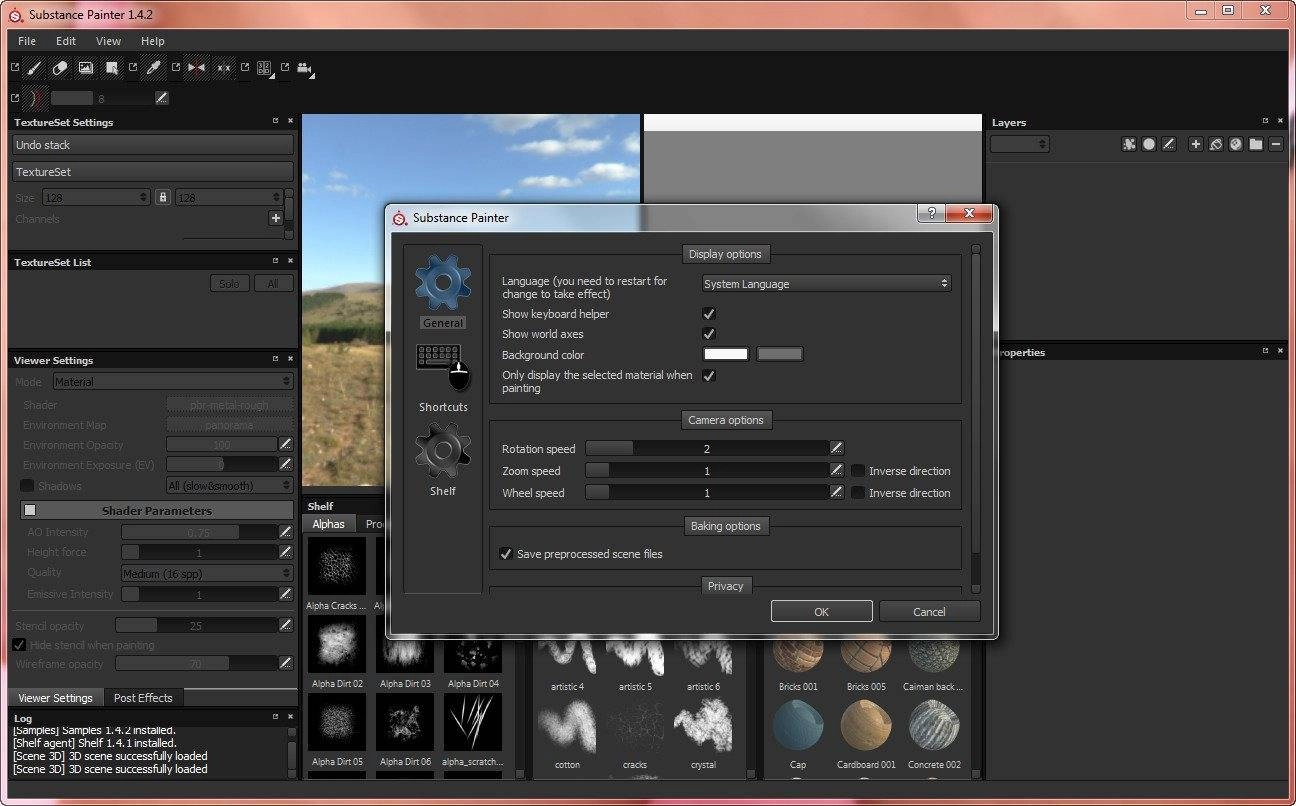This screenshot has height=806, width=1296.
Task: Select the Alphas shelf tab
Action: coord(328,524)
